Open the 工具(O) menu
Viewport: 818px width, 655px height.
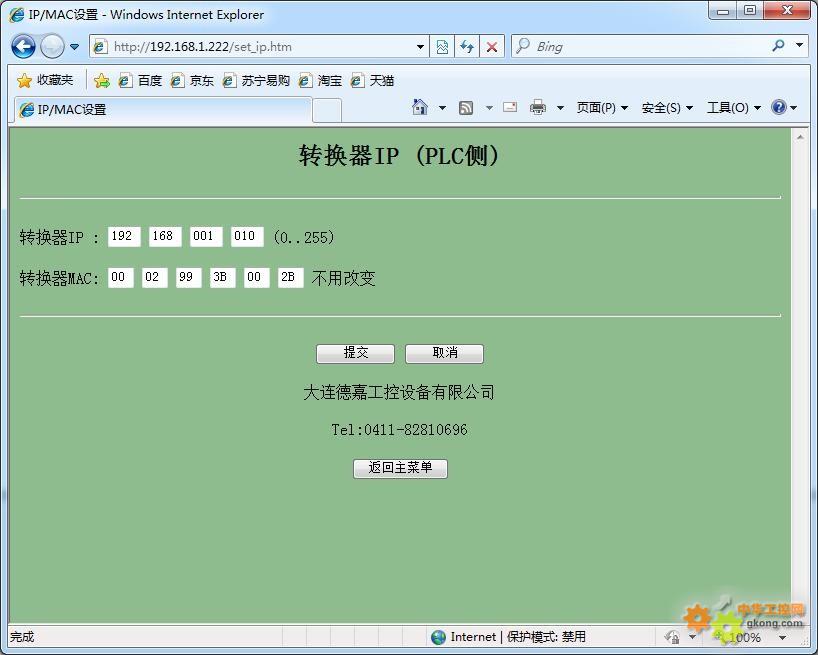pyautogui.click(x=733, y=108)
